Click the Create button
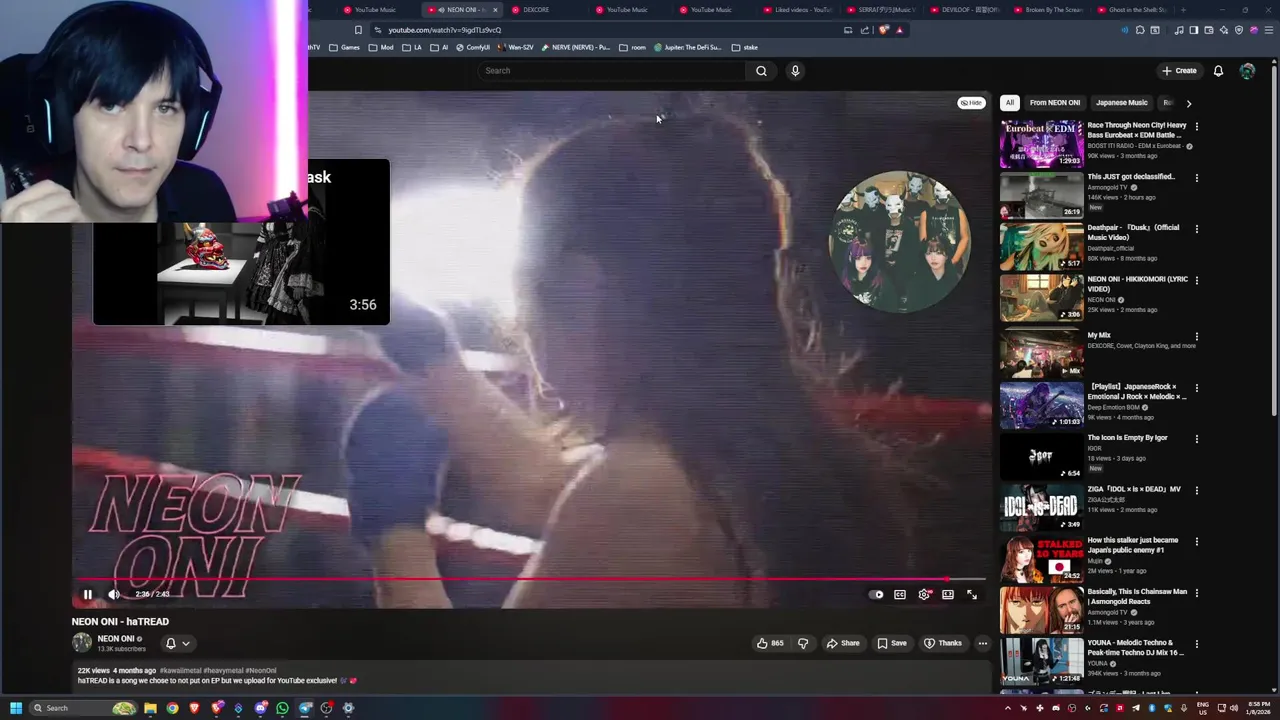This screenshot has height=720, width=1280. 1180,71
